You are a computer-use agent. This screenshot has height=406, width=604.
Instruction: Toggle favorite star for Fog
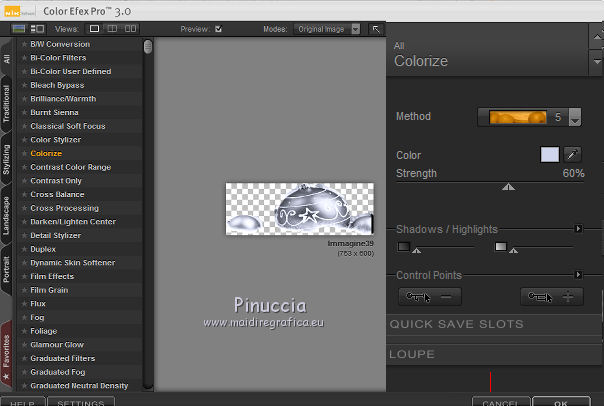[24, 317]
